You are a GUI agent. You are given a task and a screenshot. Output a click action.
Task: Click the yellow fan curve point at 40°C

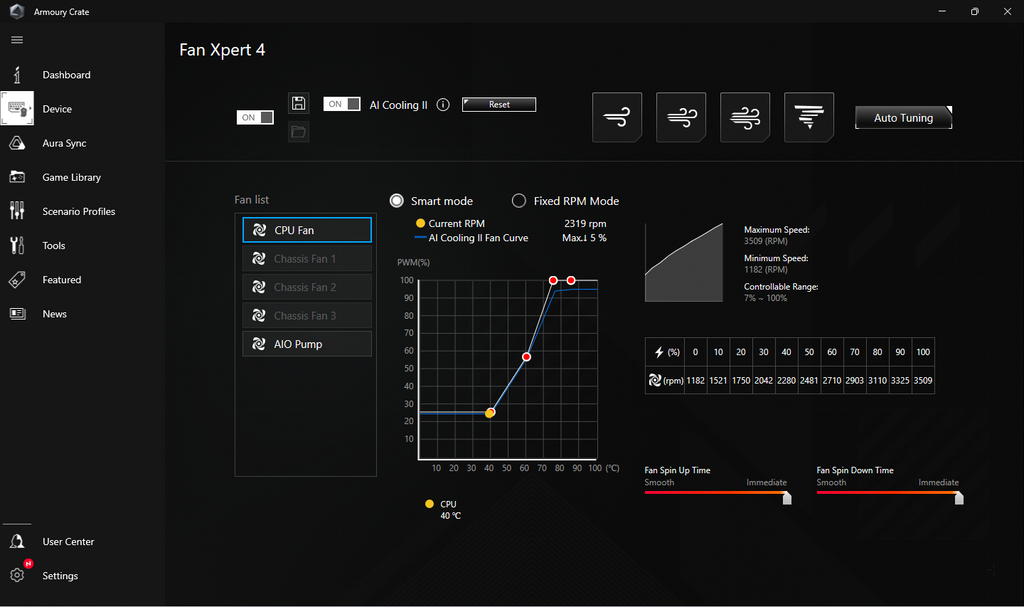click(490, 413)
